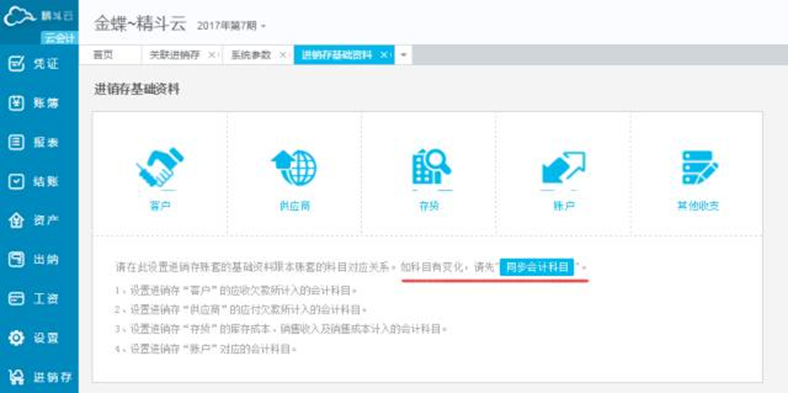Open the 设置 settings gear icon

(17, 338)
